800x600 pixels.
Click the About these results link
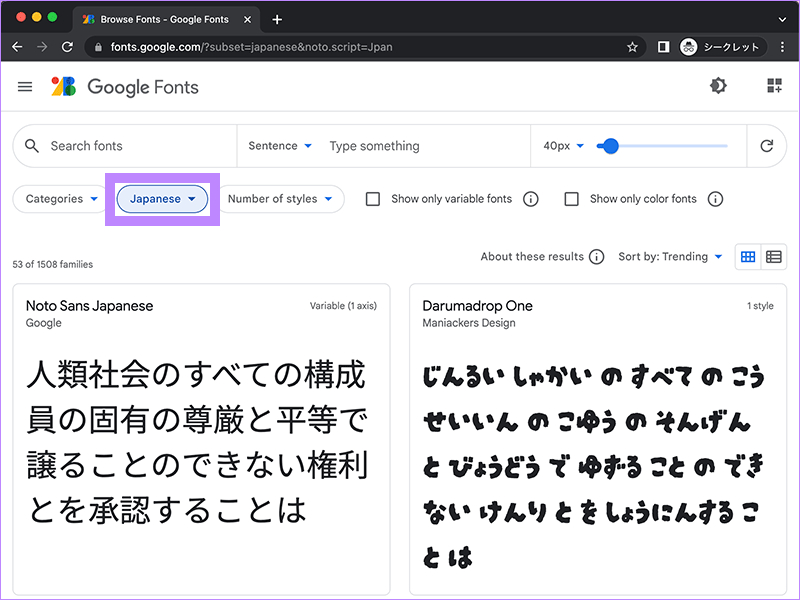532,257
